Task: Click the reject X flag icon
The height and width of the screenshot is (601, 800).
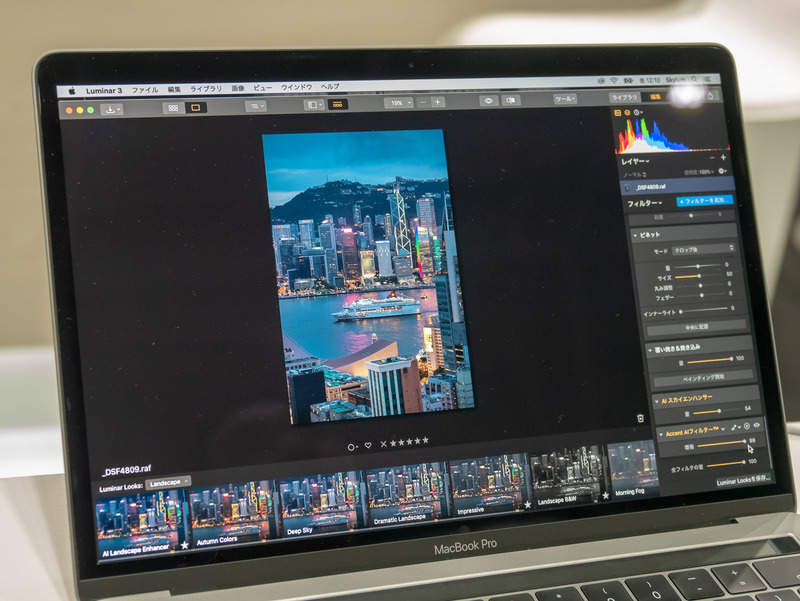Action: [383, 444]
